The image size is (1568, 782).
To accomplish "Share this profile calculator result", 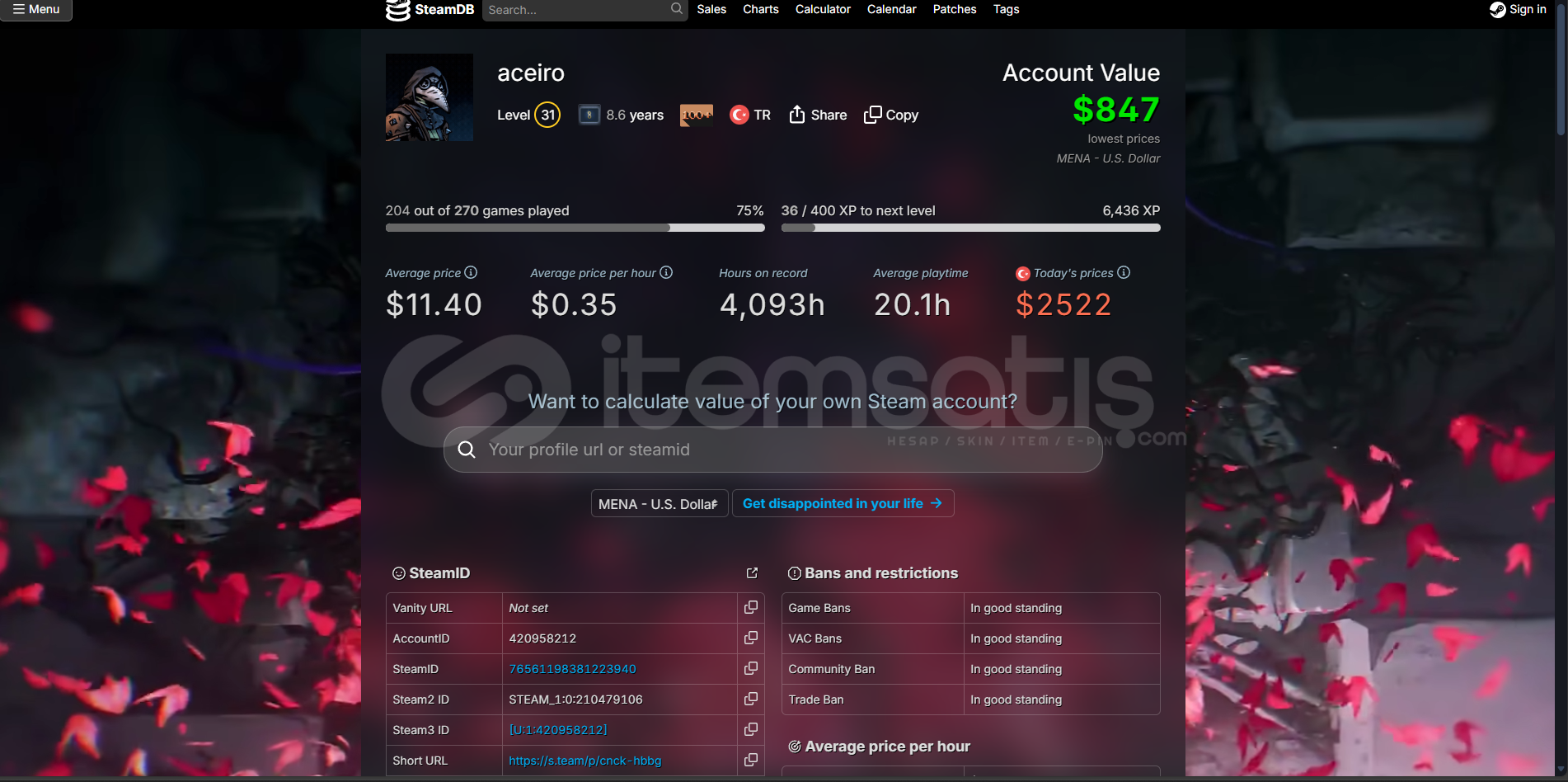I will pyautogui.click(x=818, y=115).
